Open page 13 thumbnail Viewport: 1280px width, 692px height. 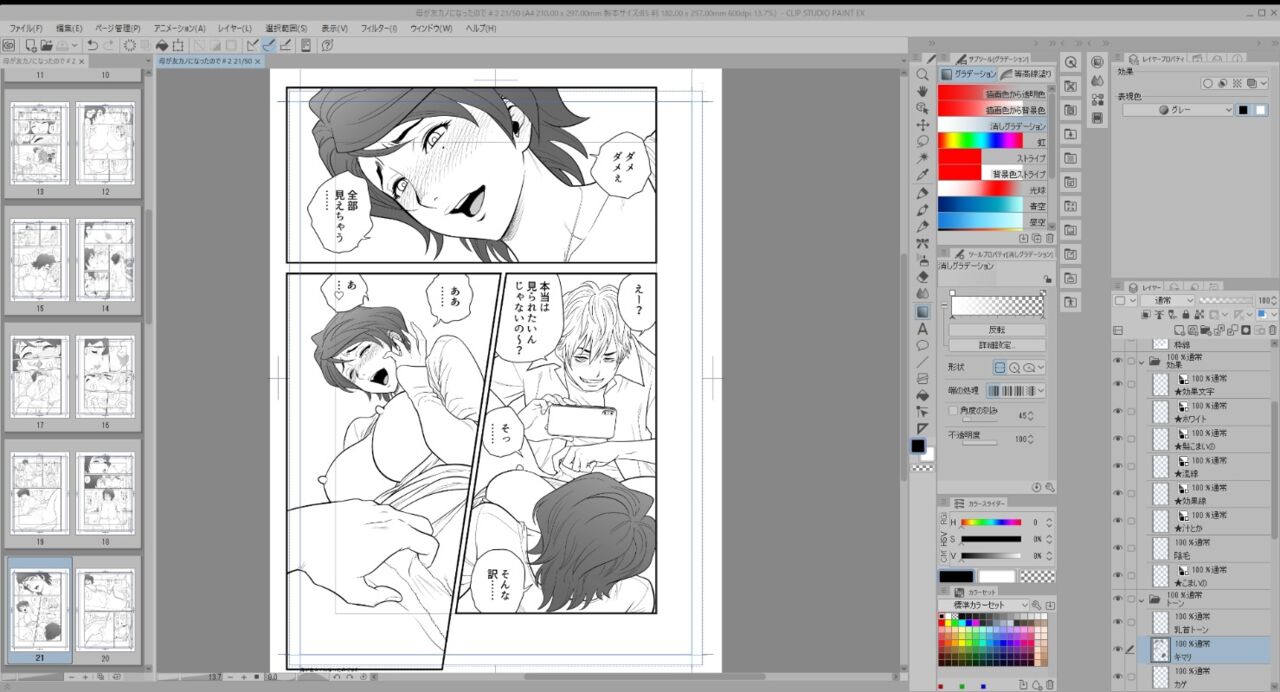coord(40,143)
